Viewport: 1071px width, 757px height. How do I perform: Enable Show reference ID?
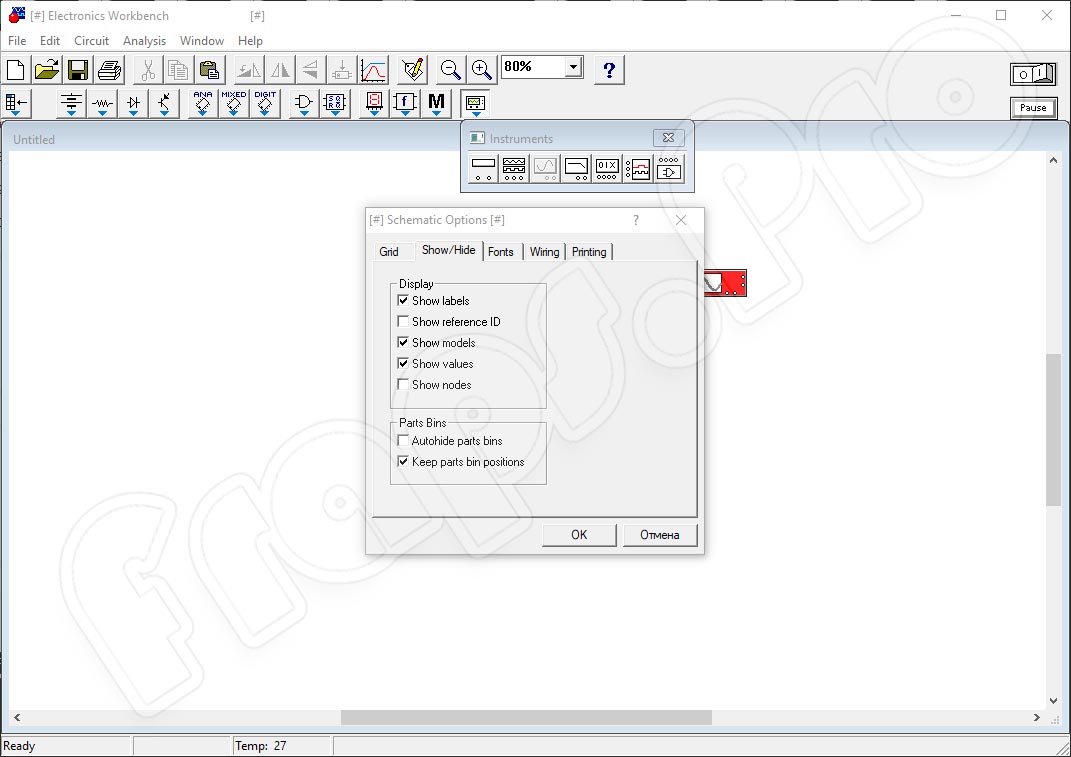(404, 321)
